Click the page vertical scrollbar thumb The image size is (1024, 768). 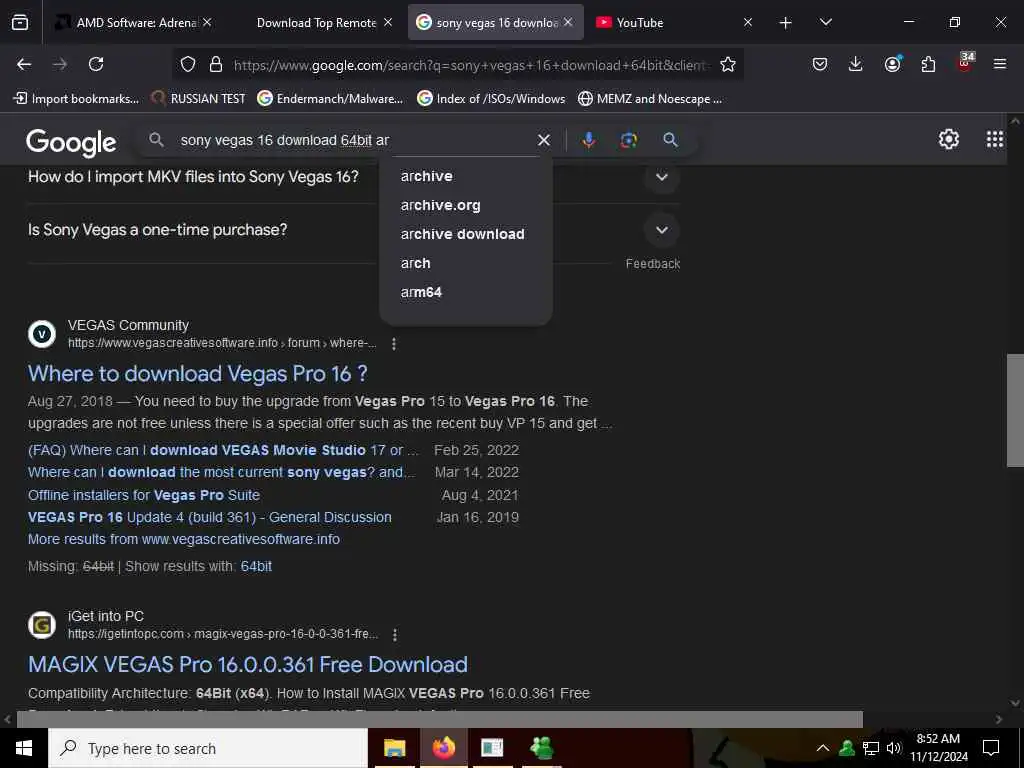click(x=1015, y=410)
